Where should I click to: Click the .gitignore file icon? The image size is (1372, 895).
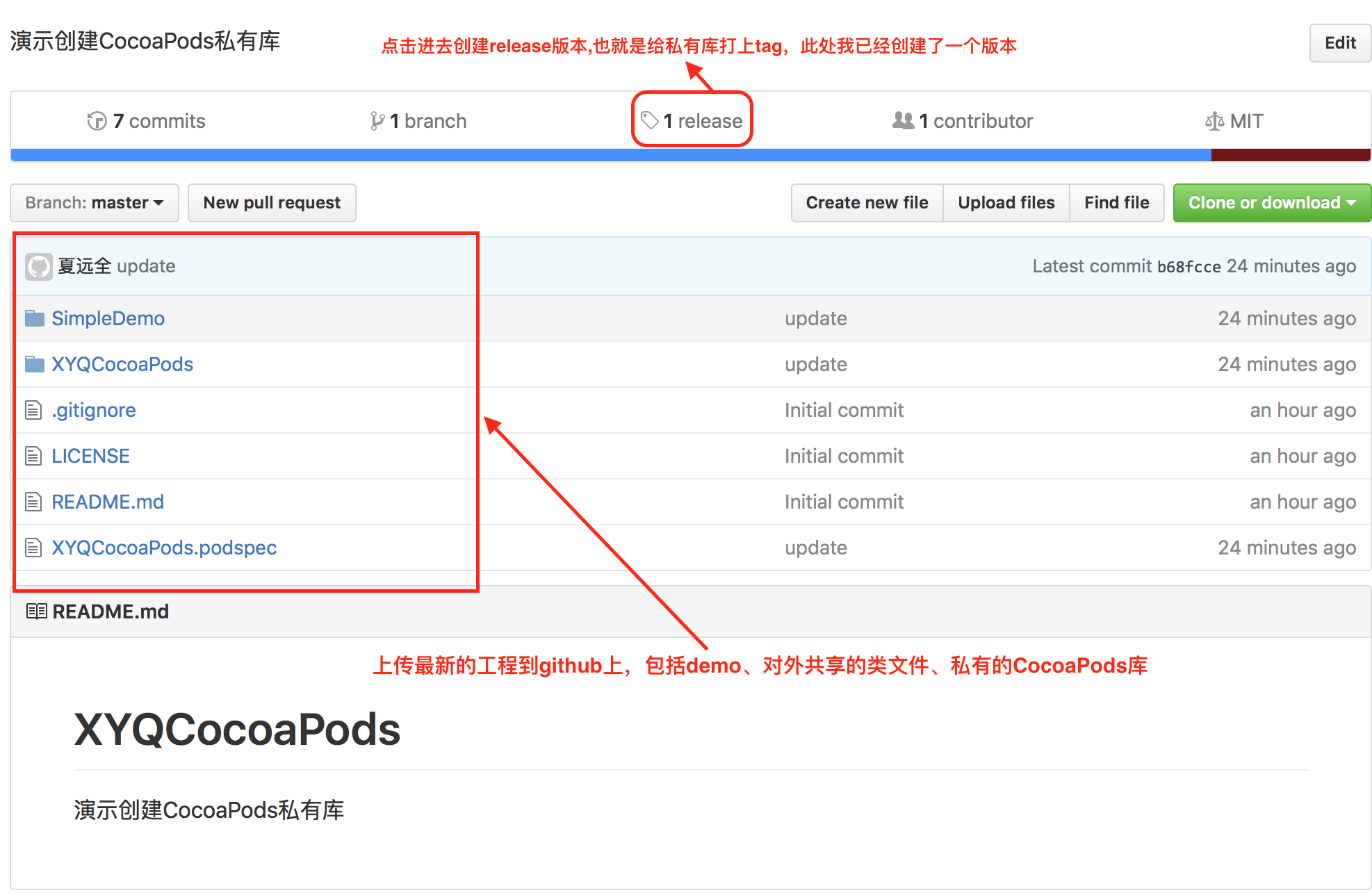[33, 410]
